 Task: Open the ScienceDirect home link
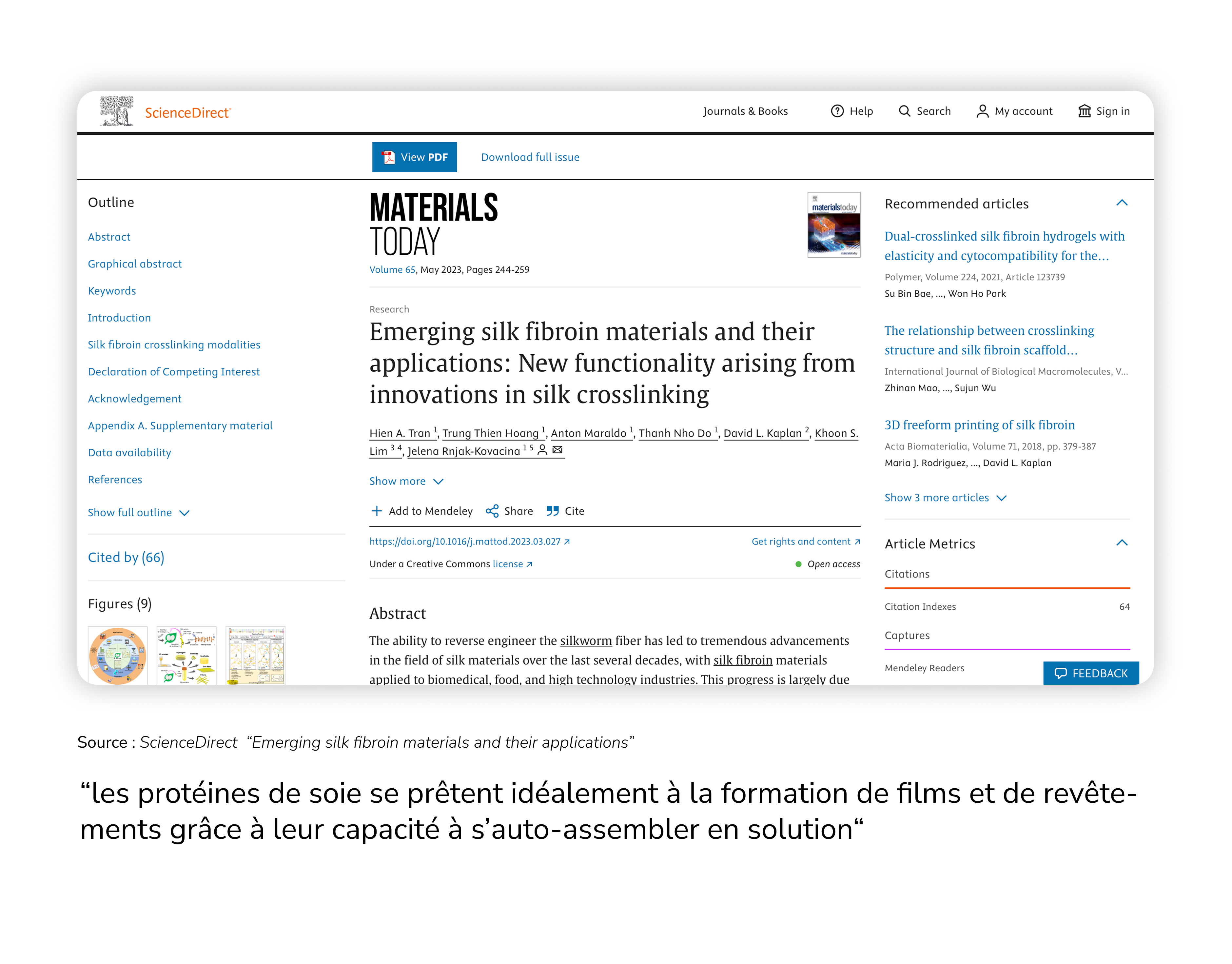(188, 112)
